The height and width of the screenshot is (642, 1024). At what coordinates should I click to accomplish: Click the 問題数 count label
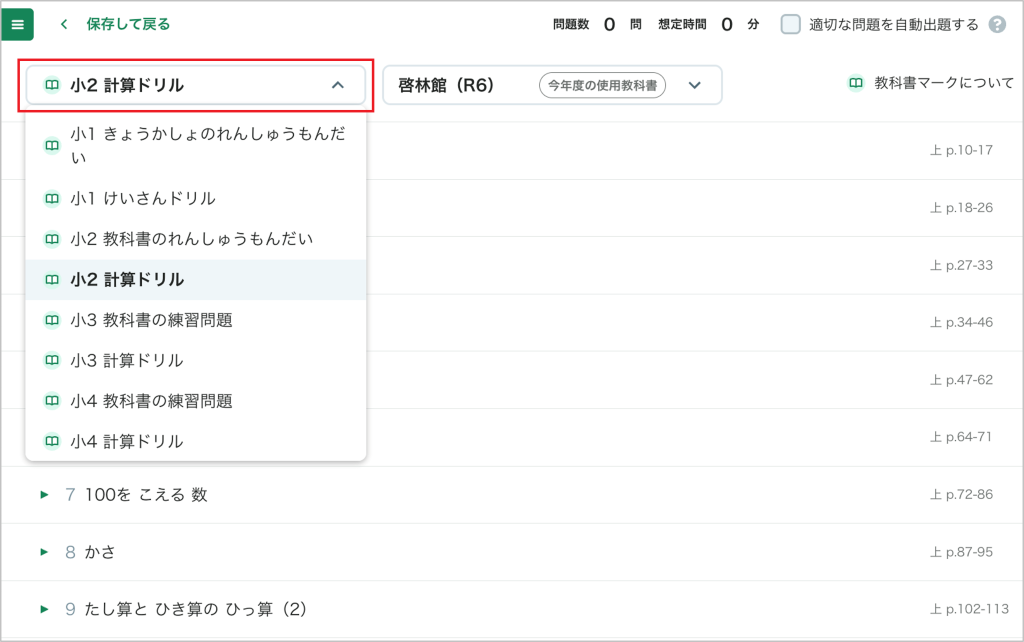(x=571, y=25)
